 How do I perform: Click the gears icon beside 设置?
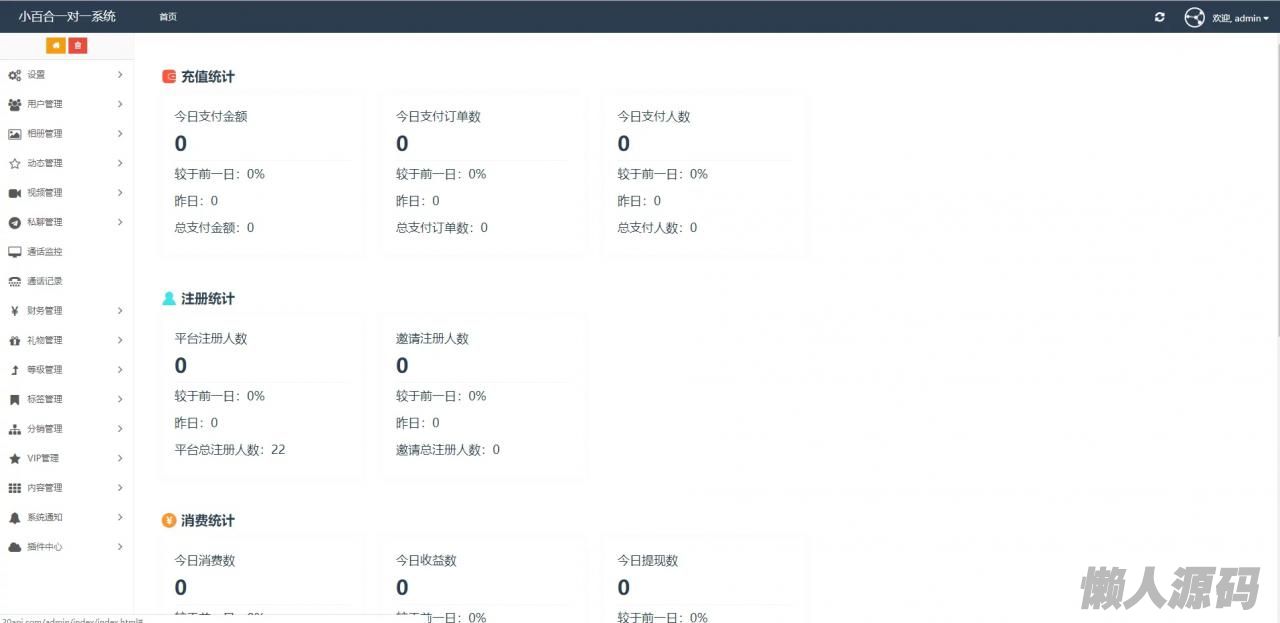pos(14,75)
